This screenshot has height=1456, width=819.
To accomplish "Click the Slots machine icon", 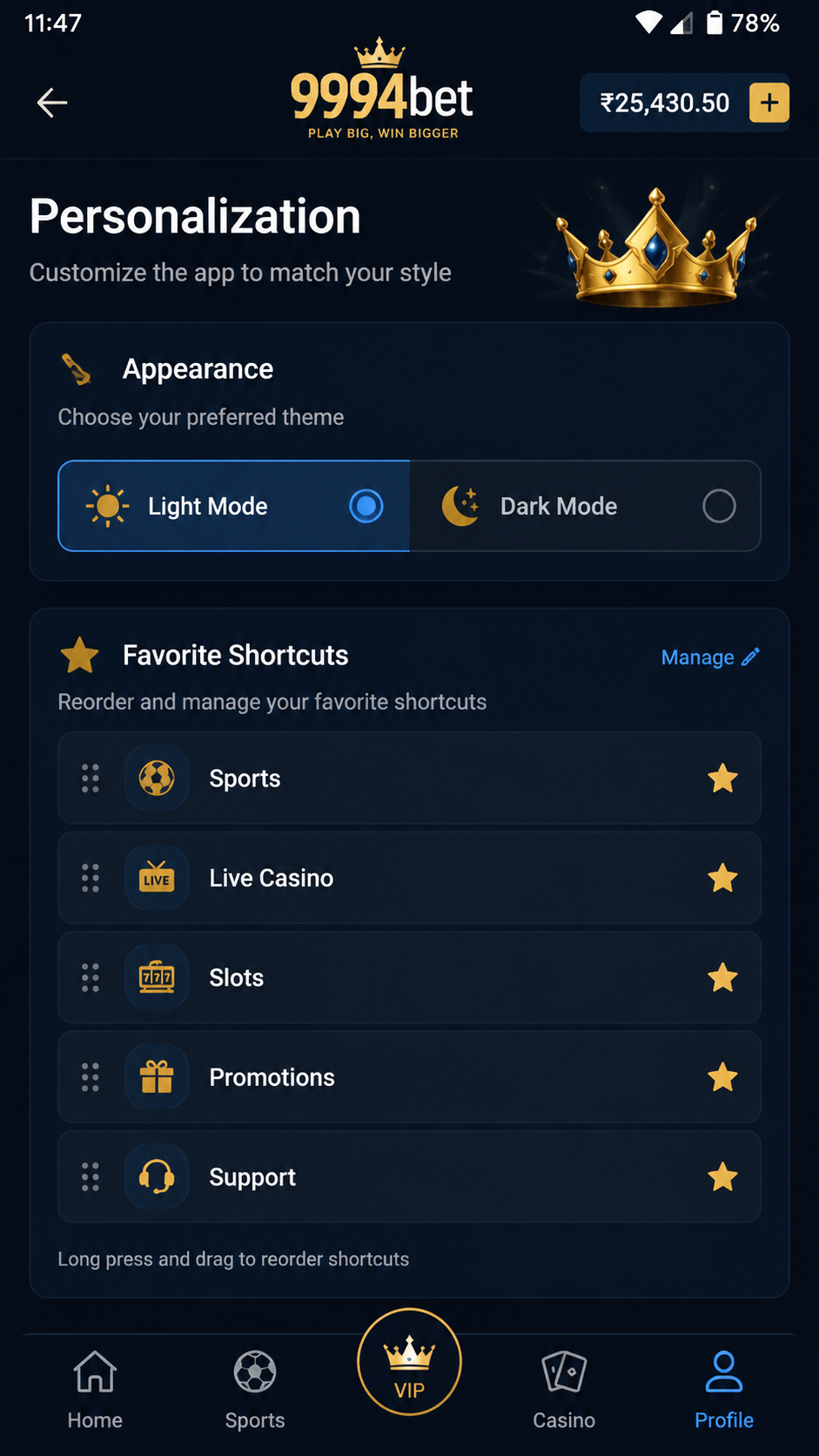I will [157, 978].
